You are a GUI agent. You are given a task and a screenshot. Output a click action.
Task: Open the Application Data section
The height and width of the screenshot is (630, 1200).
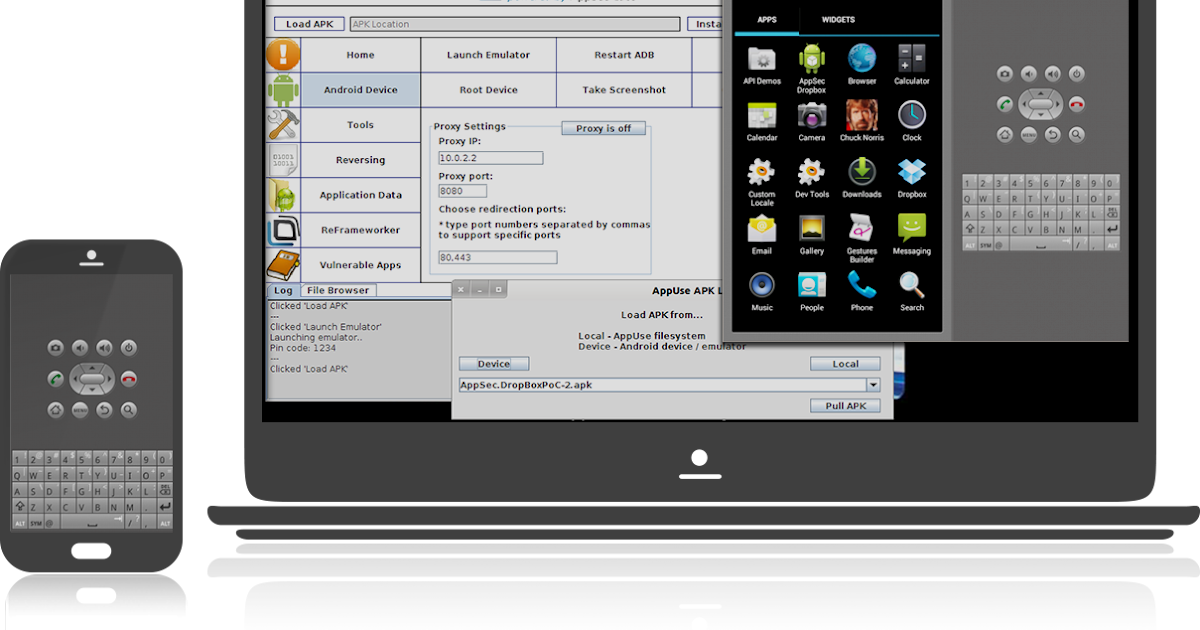[360, 195]
